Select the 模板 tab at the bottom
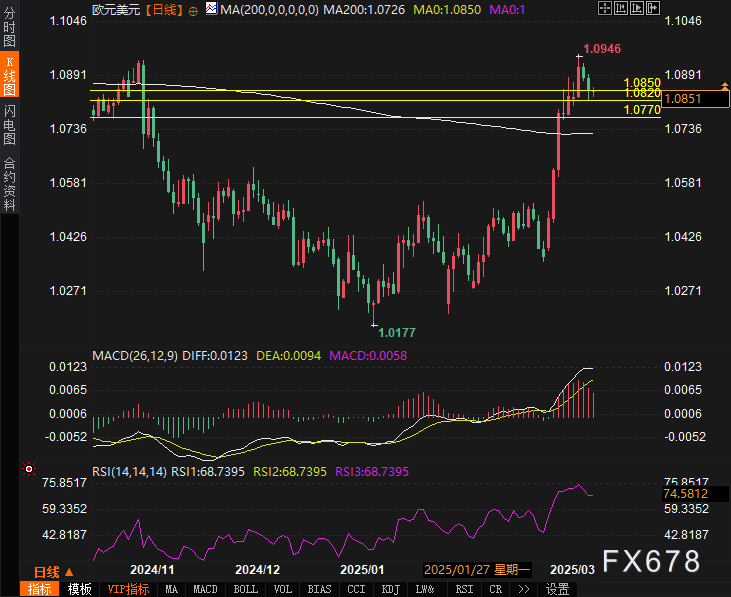Viewport: 731px width, 597px height. pos(79,589)
